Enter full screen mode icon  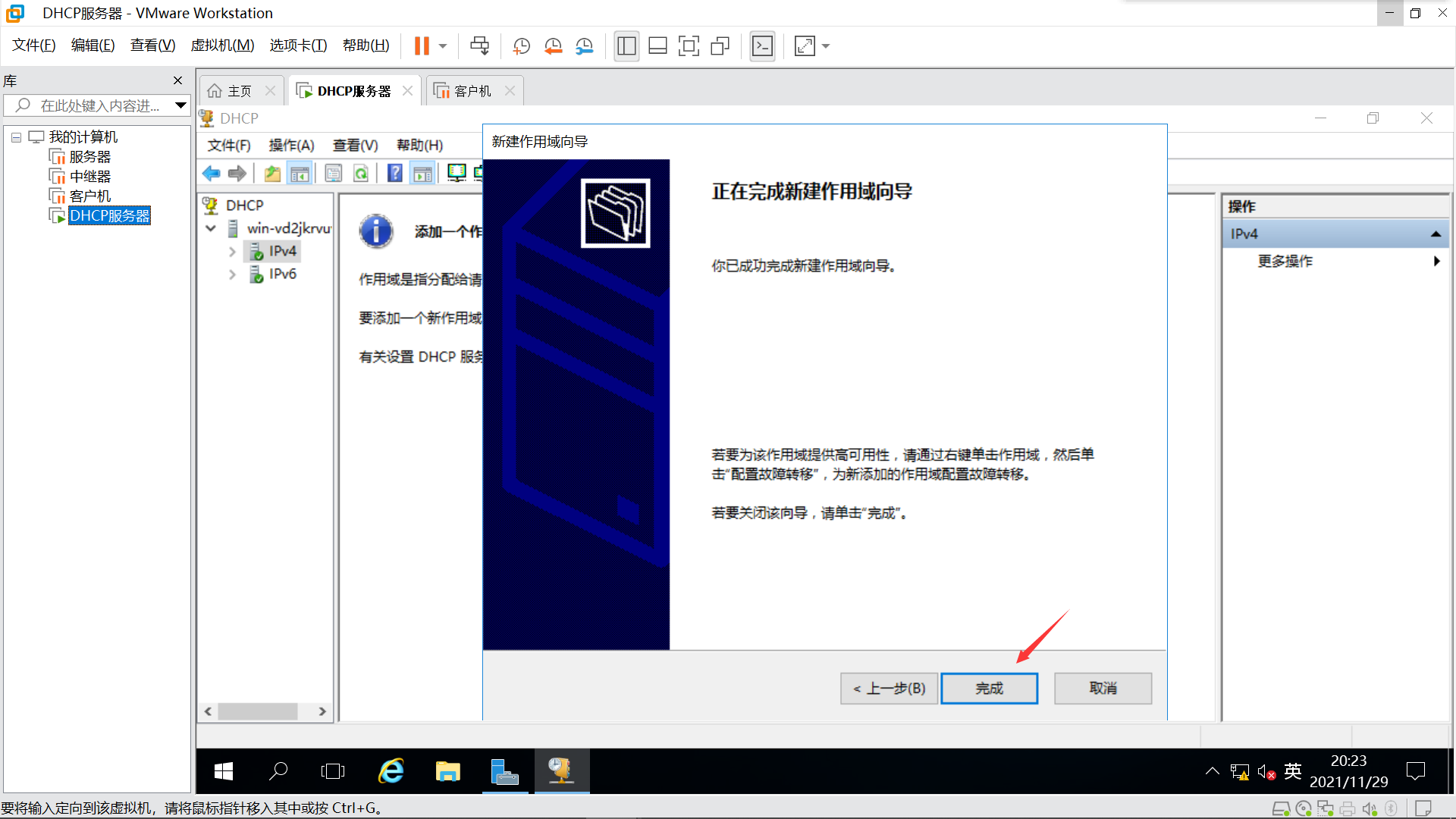689,46
